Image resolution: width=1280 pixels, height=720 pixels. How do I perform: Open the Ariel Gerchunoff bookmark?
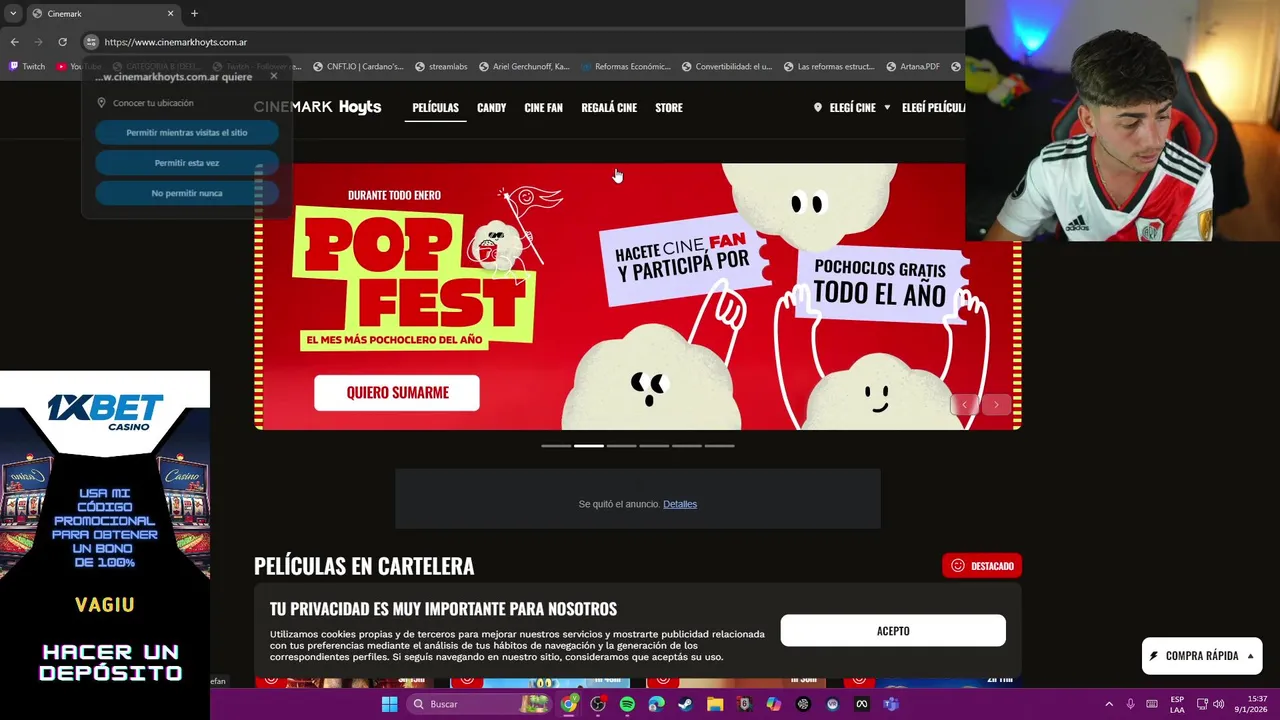click(524, 67)
